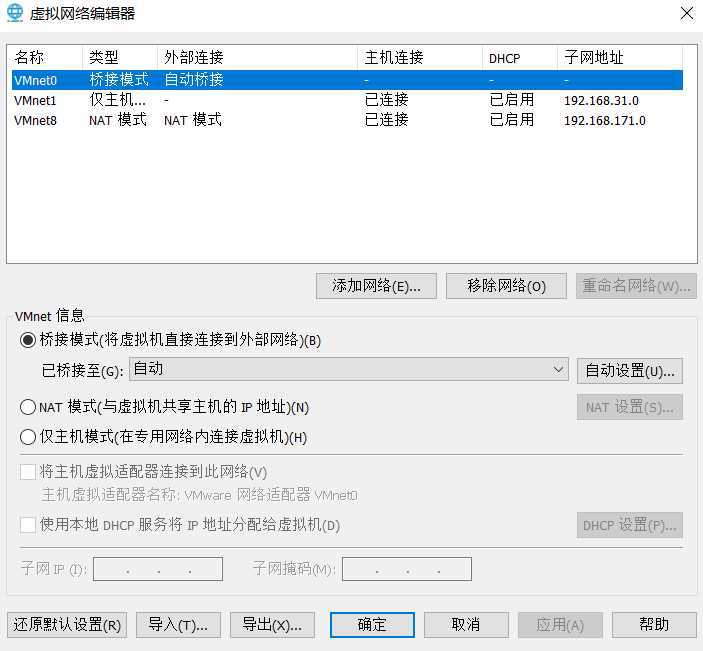The height and width of the screenshot is (651, 703).
Task: Click 已启用 DHCP cell in VMnet8 row
Action: [x=512, y=120]
